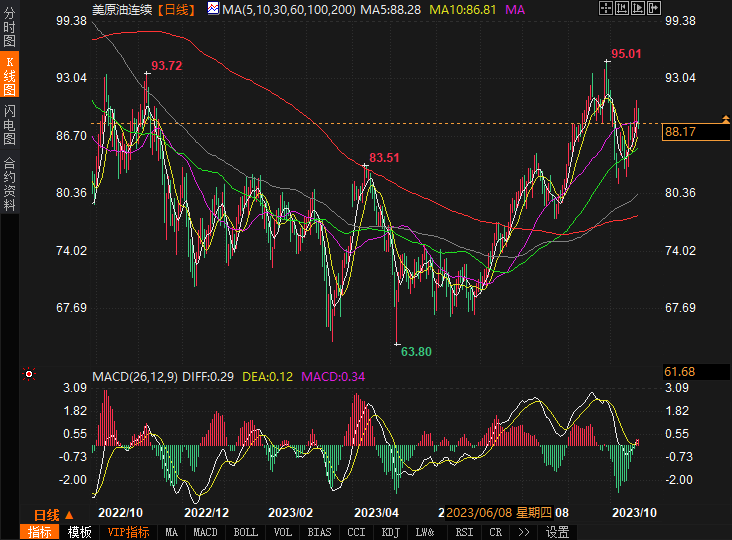This screenshot has width=732, height=540.
Task: Toggle the KDJ indicator
Action: click(391, 532)
